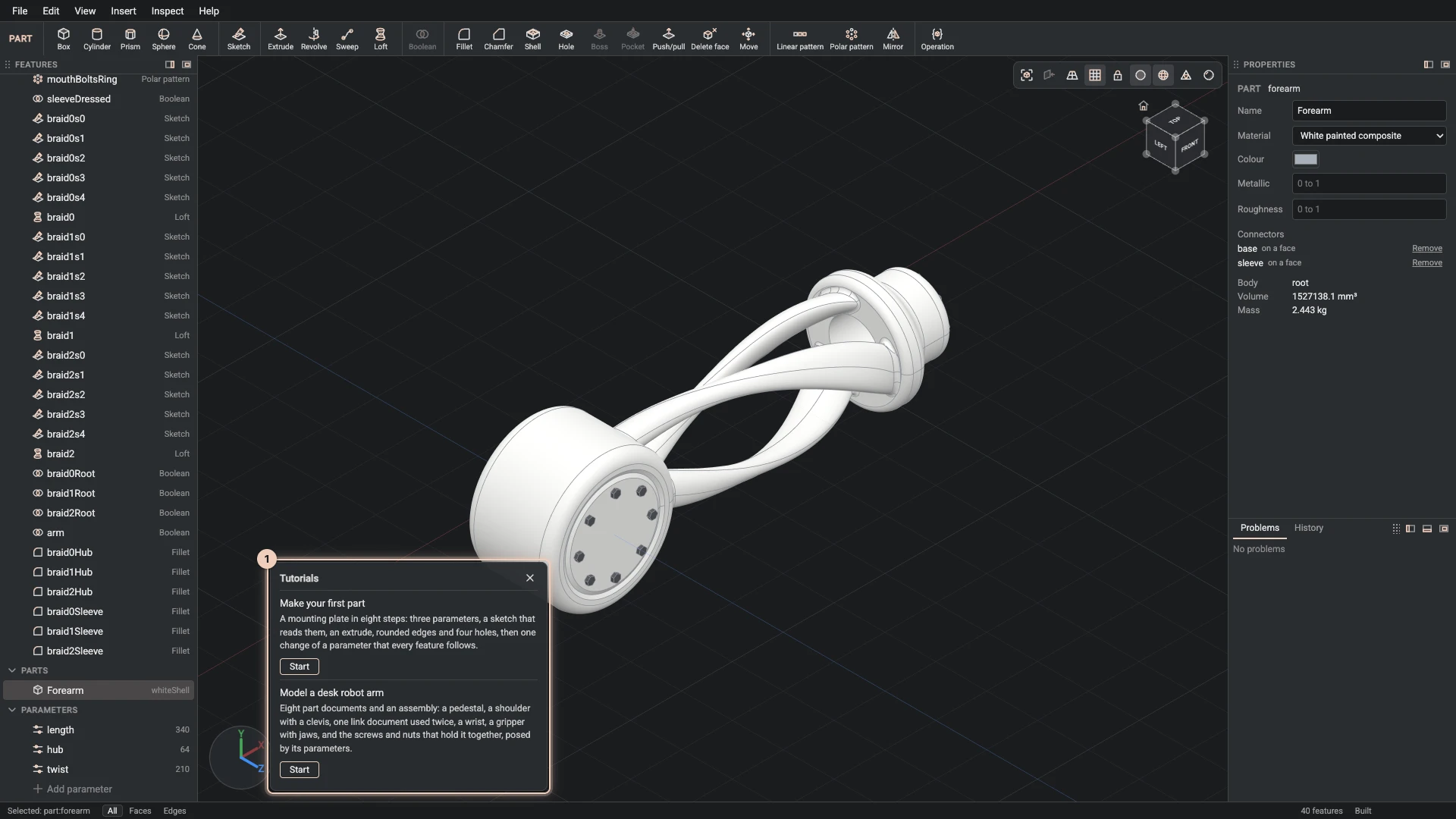The width and height of the screenshot is (1456, 819).
Task: Start a new Sketch
Action: tap(238, 39)
